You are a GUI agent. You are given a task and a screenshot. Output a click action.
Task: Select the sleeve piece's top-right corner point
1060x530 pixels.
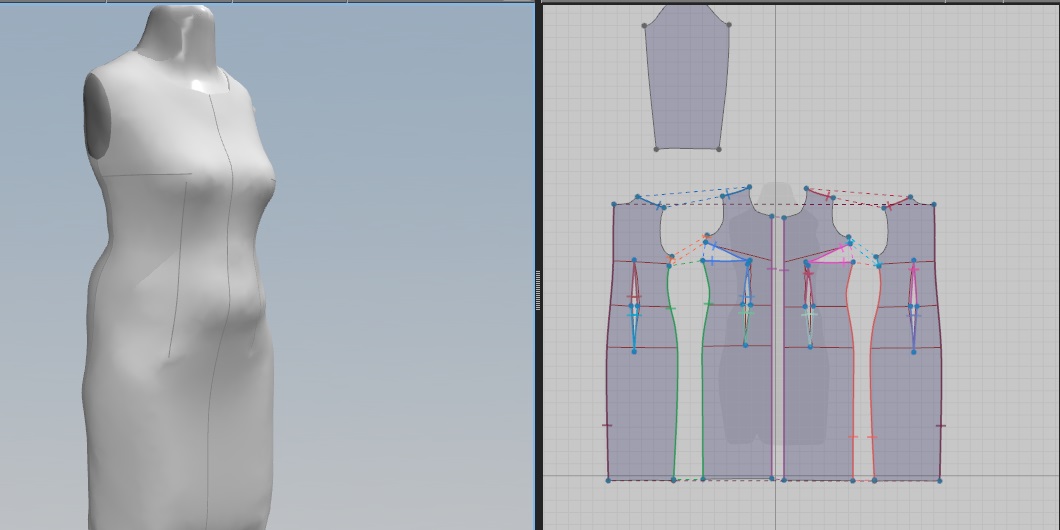coord(728,25)
